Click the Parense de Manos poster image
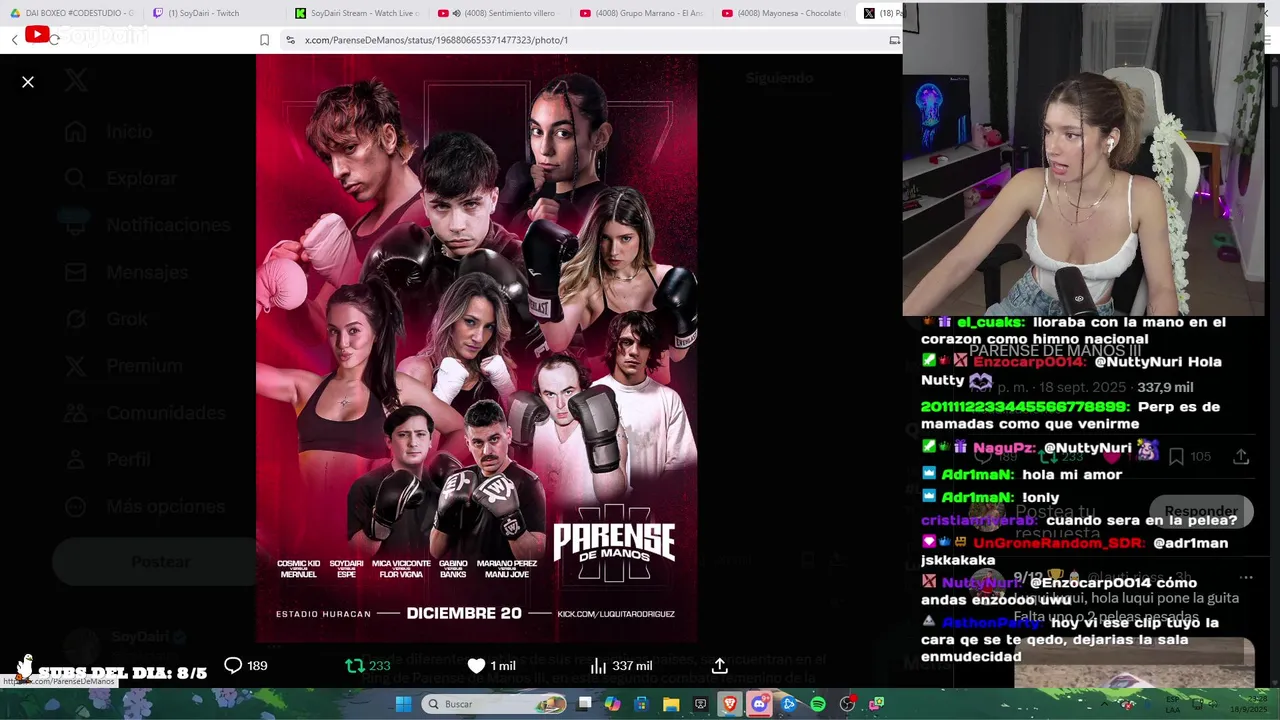Image resolution: width=1280 pixels, height=720 pixels. pos(476,348)
